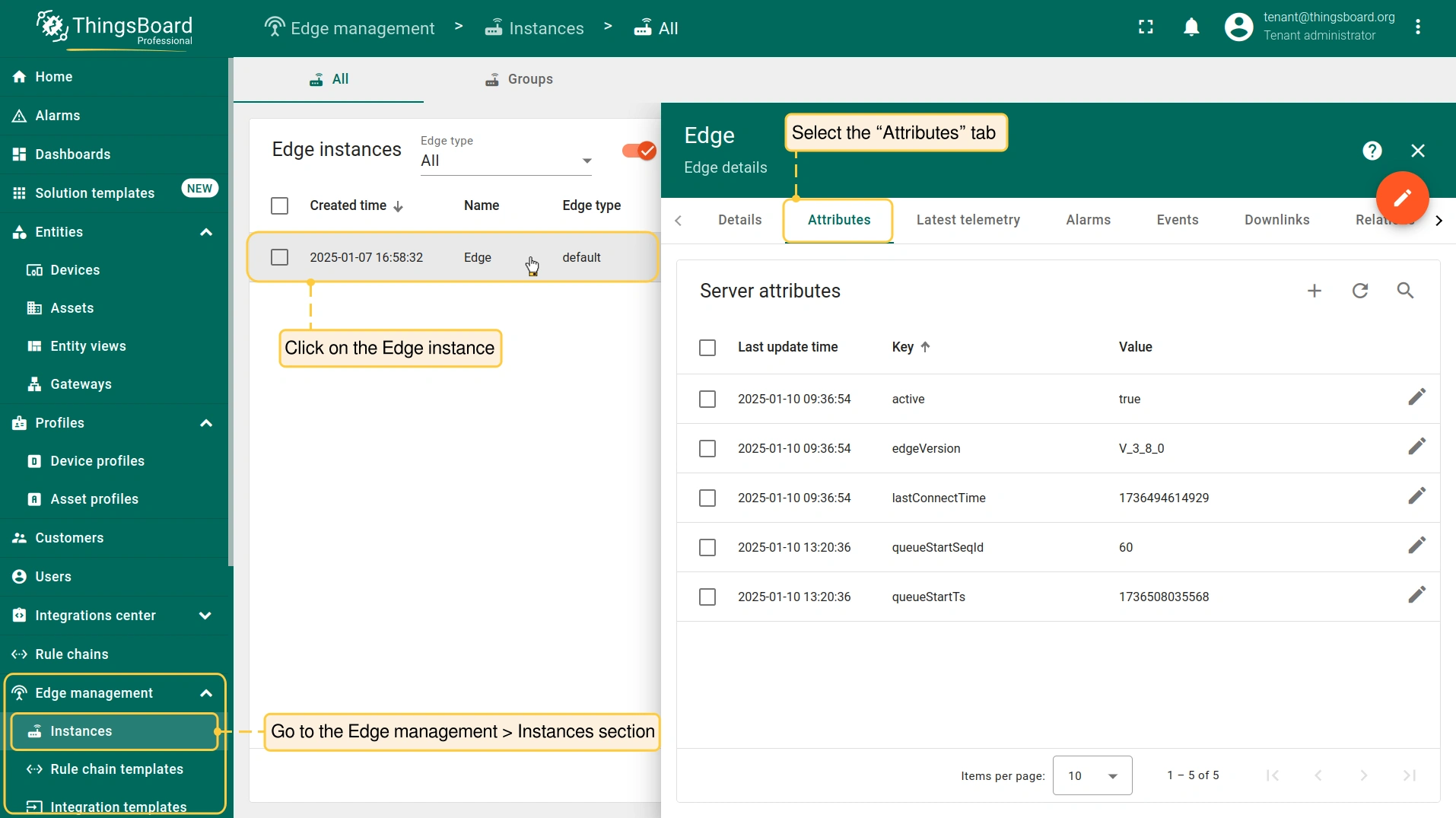This screenshot has width=1456, height=818.
Task: Open Rule chain templates in sidebar
Action: [x=116, y=769]
